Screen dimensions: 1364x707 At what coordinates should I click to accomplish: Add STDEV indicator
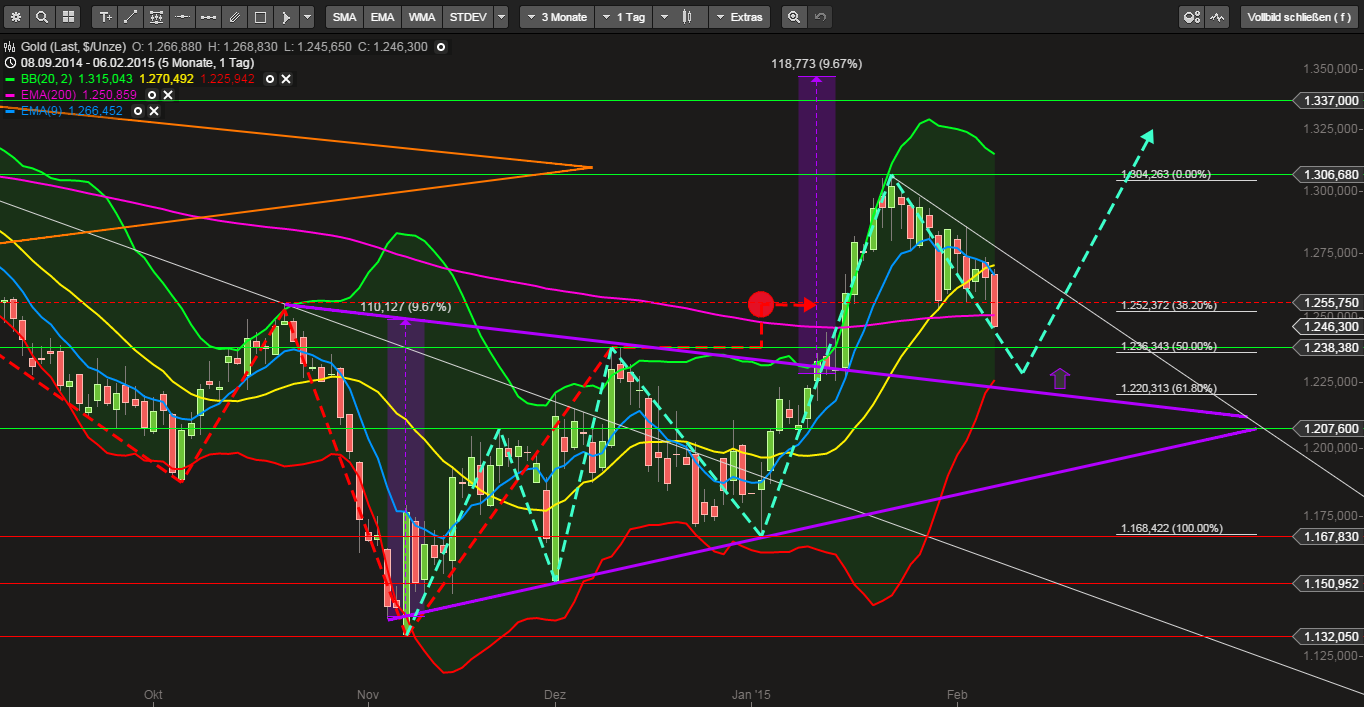tap(467, 17)
